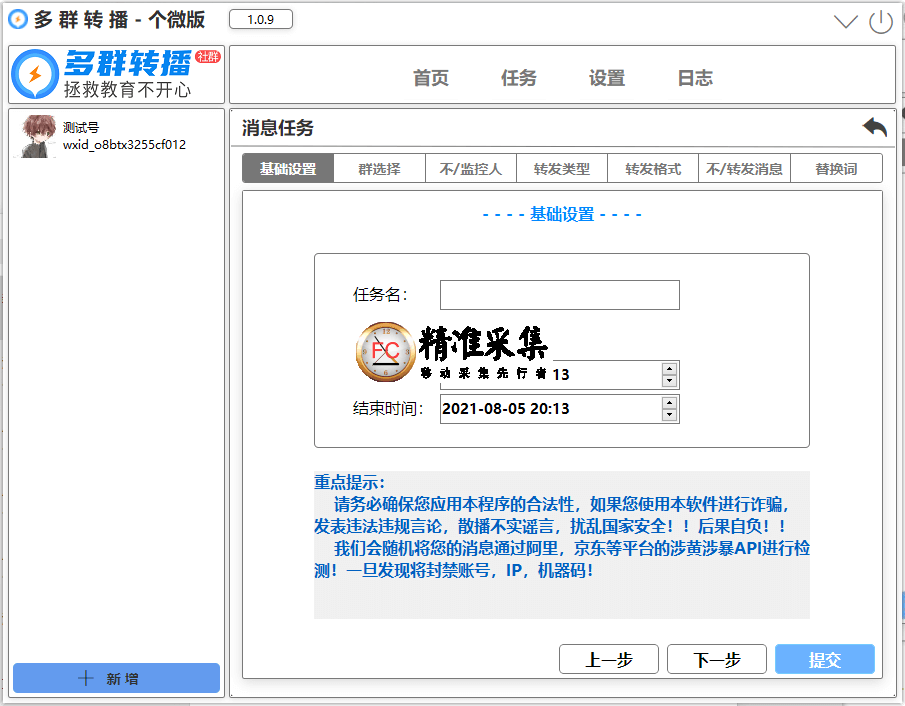The image size is (905, 706).
Task: Click the 多群转播 logo banner
Action: [116, 75]
